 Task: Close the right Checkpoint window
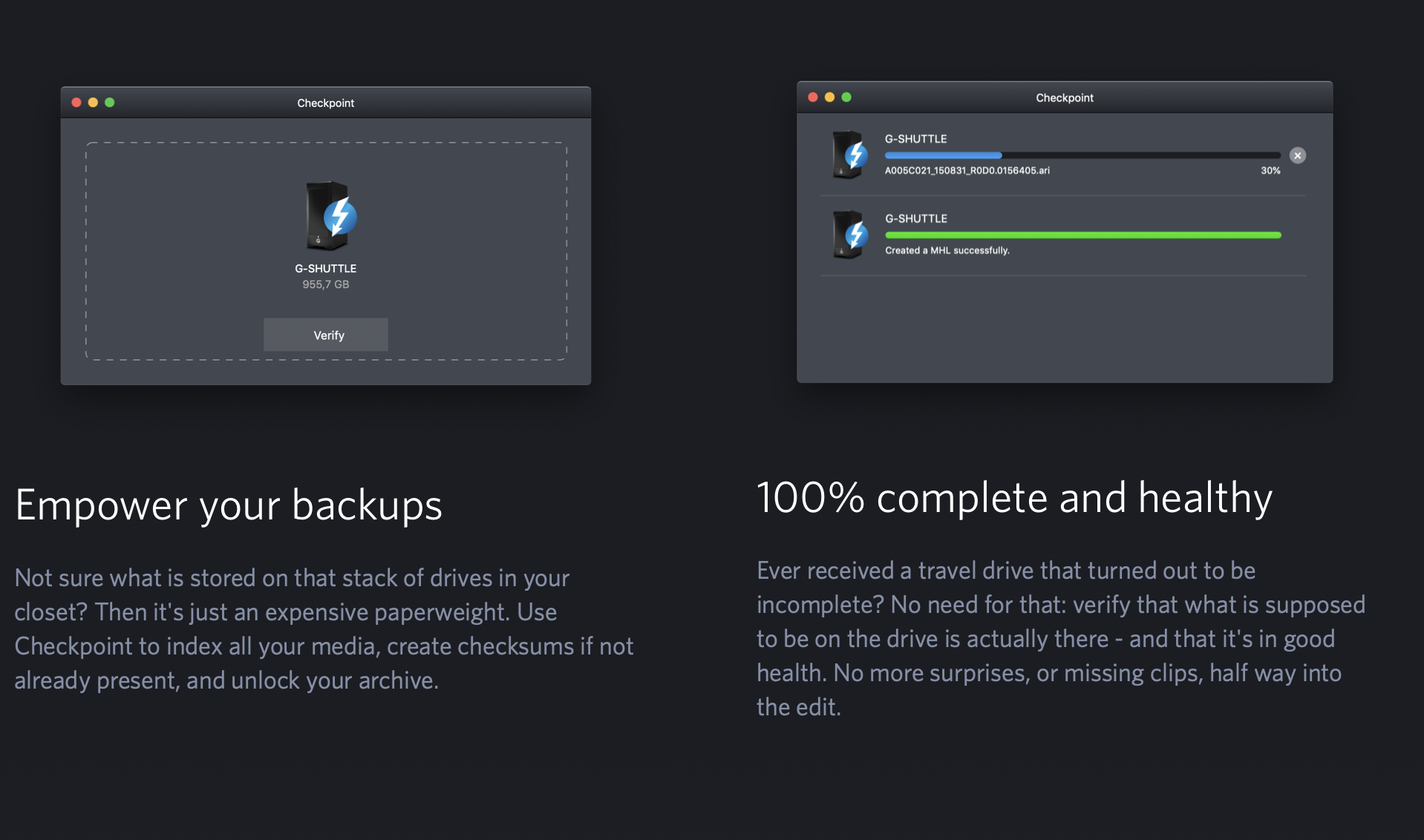[x=813, y=97]
